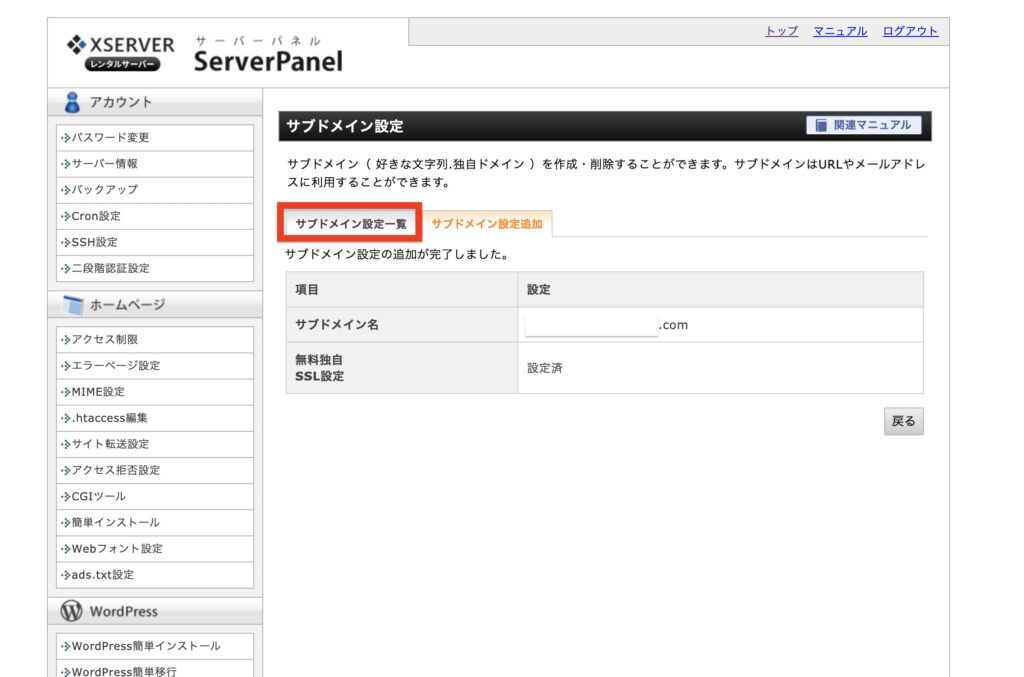Open WordPress簡単インストール in the sidebar
This screenshot has height=677, width=1024.
[x=155, y=646]
